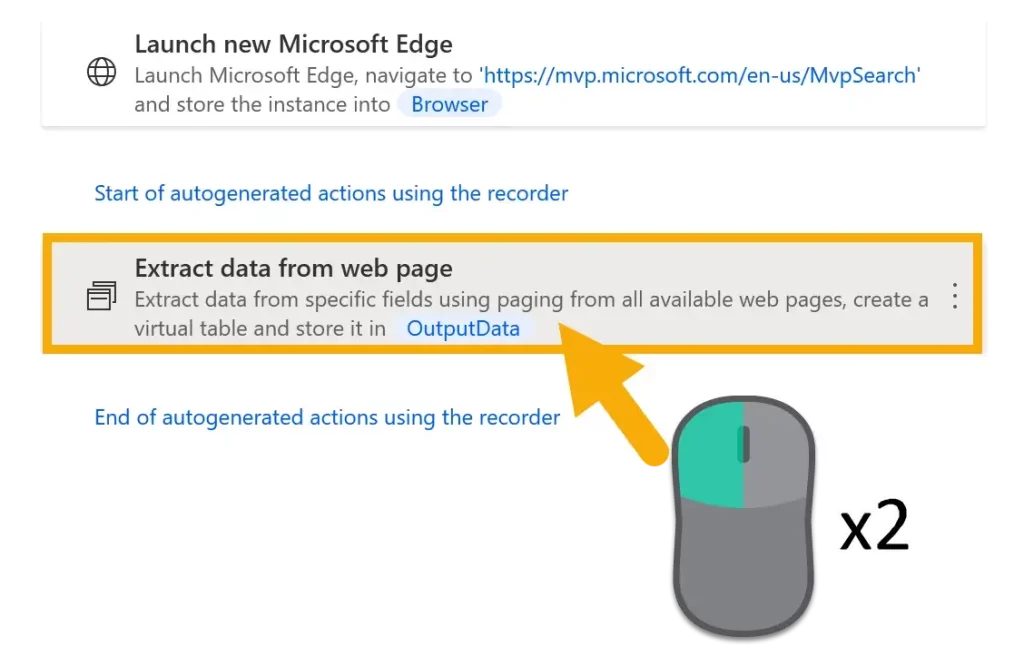Click 'Start of autogenerated actions' comment
This screenshot has height=646, width=1024.
point(331,193)
